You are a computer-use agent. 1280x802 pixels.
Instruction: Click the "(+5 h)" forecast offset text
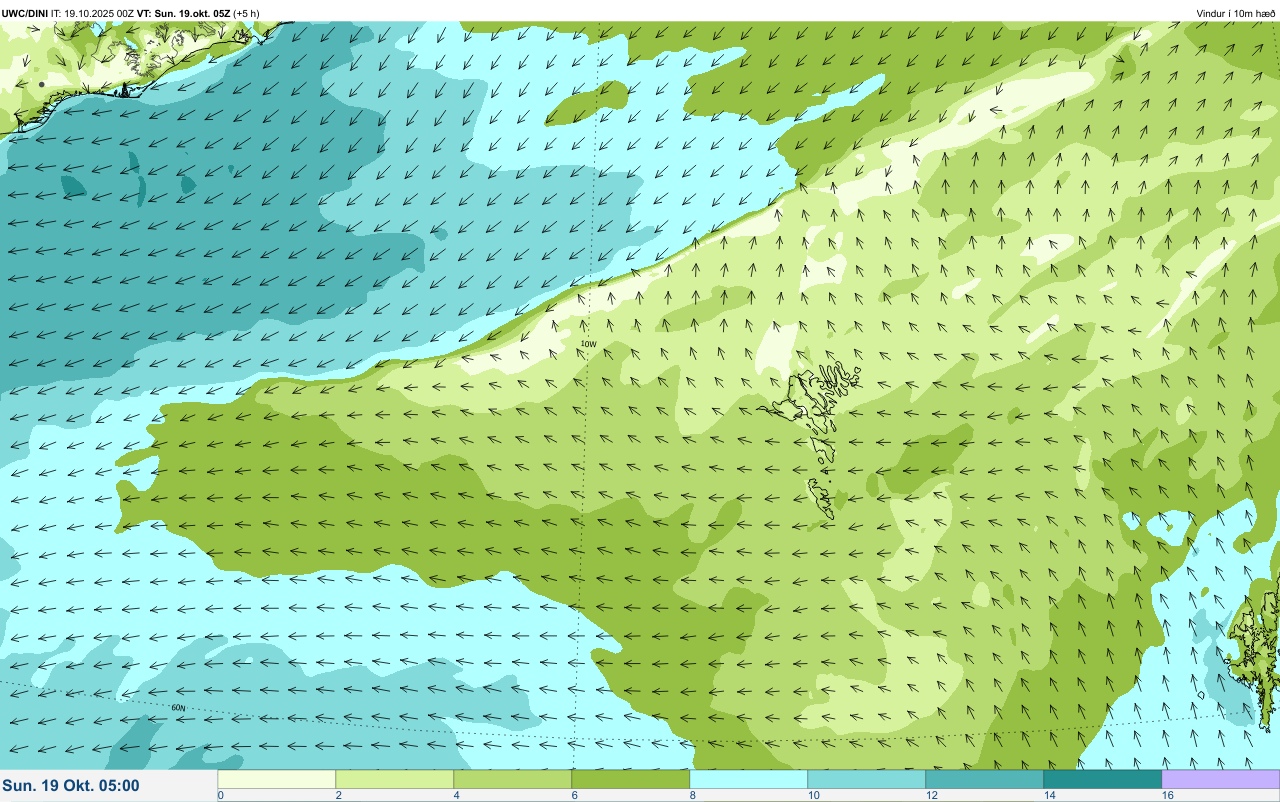click(x=246, y=13)
